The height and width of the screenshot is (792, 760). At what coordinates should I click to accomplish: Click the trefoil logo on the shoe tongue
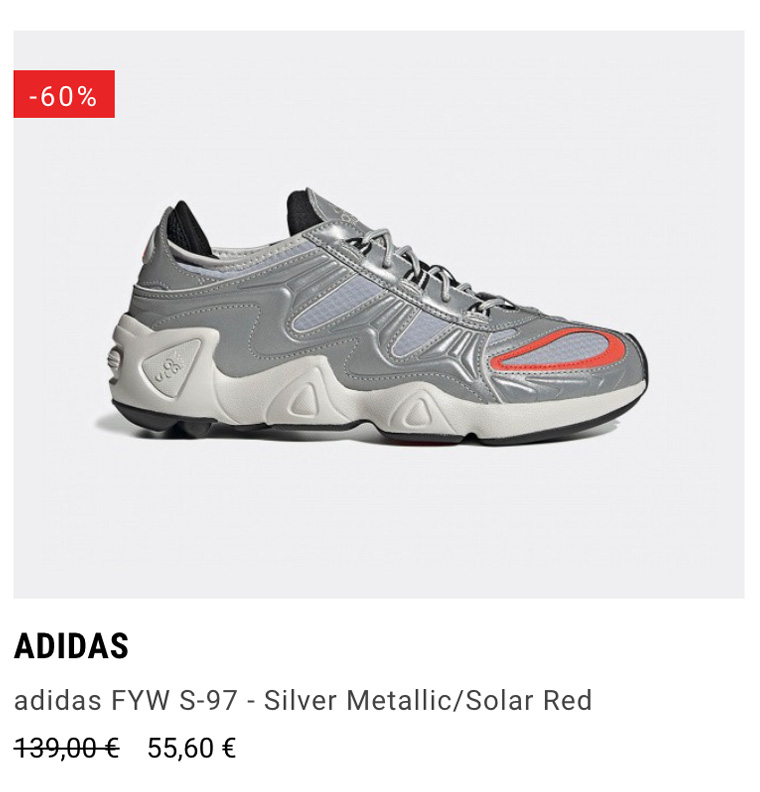point(346,211)
